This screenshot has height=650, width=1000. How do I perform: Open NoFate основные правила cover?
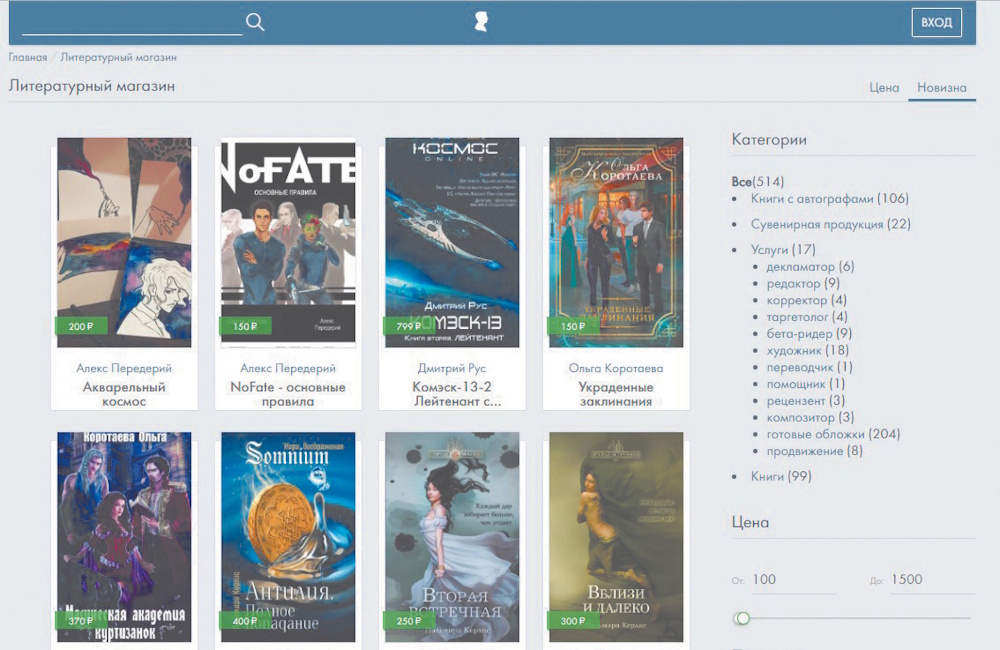pos(288,242)
